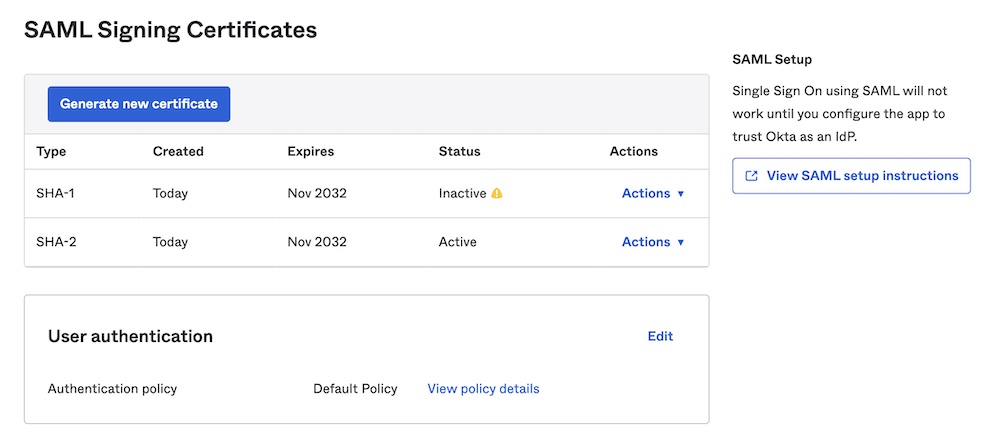The height and width of the screenshot is (447, 1000).
Task: Click the yellow warning icon beside Inactive
Action: (x=497, y=193)
